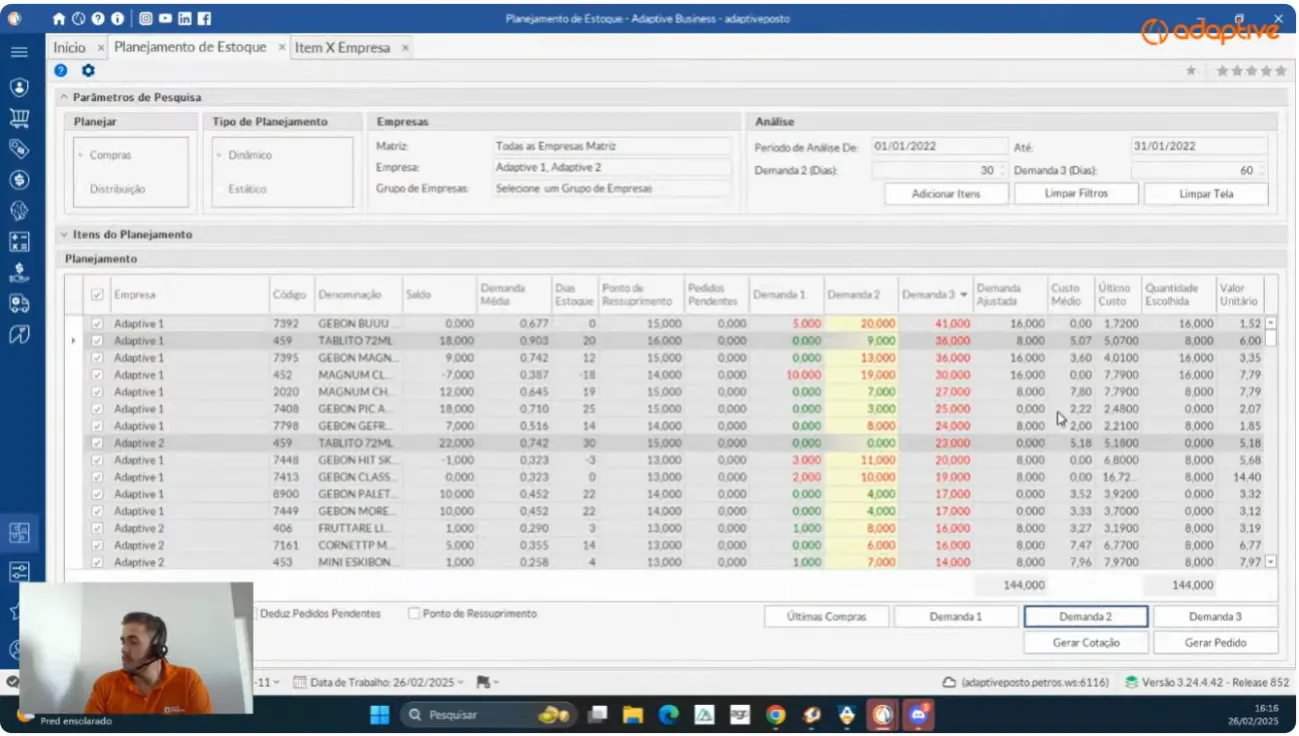Screen dimensions: 1299x736
Task: Click the table scrollbar down arrow
Action: (1271, 562)
